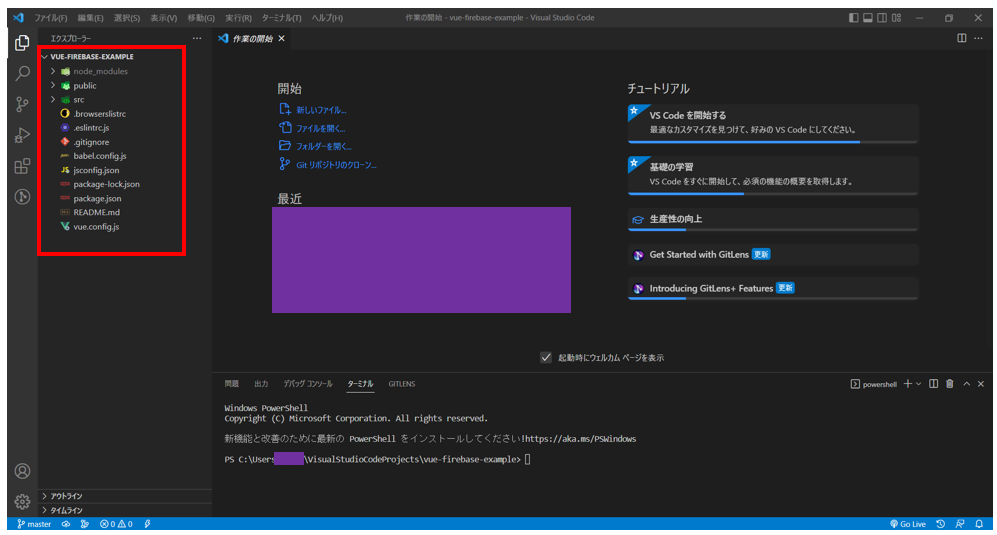Click the master branch status item
997x535 pixels.
(34, 524)
